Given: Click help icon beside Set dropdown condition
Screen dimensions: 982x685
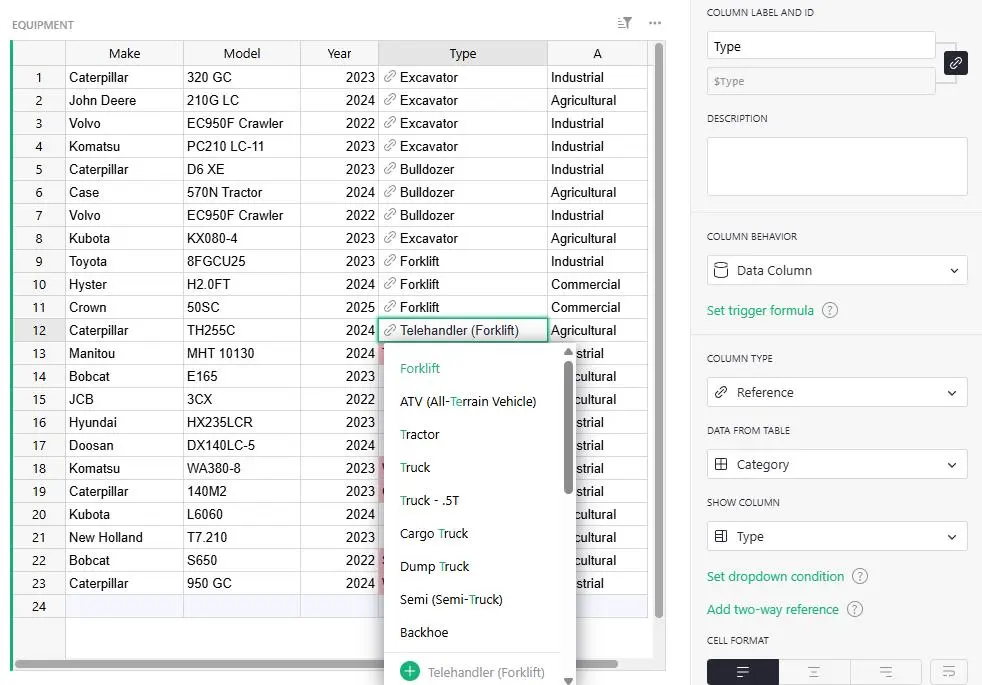Looking at the screenshot, I should (x=861, y=576).
